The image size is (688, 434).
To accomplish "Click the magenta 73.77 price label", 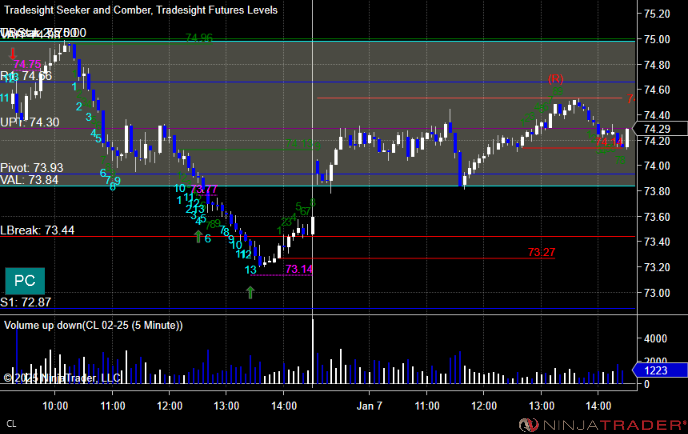I will coord(204,190).
